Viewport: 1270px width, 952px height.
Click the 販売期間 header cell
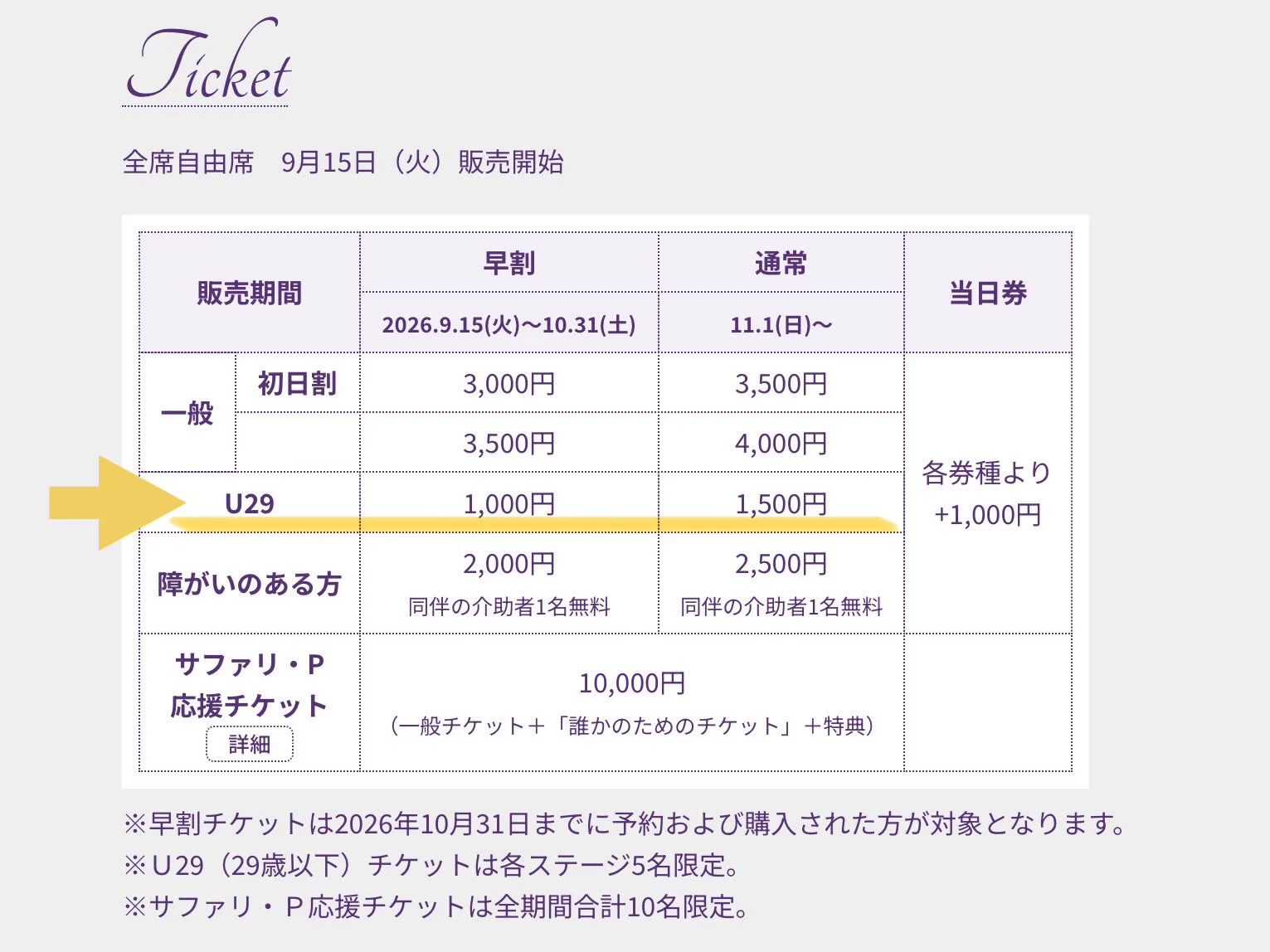(250, 293)
